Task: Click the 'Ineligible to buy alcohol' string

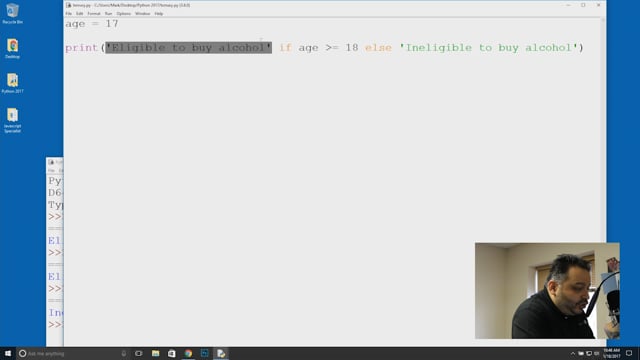Action: (x=488, y=48)
